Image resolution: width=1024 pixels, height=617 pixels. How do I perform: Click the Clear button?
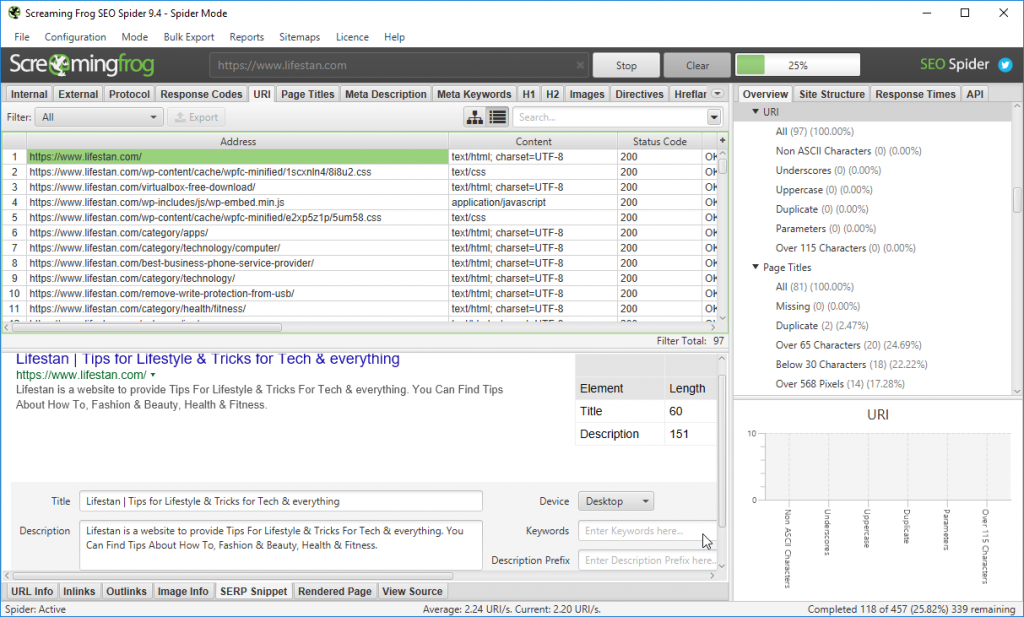tap(697, 65)
